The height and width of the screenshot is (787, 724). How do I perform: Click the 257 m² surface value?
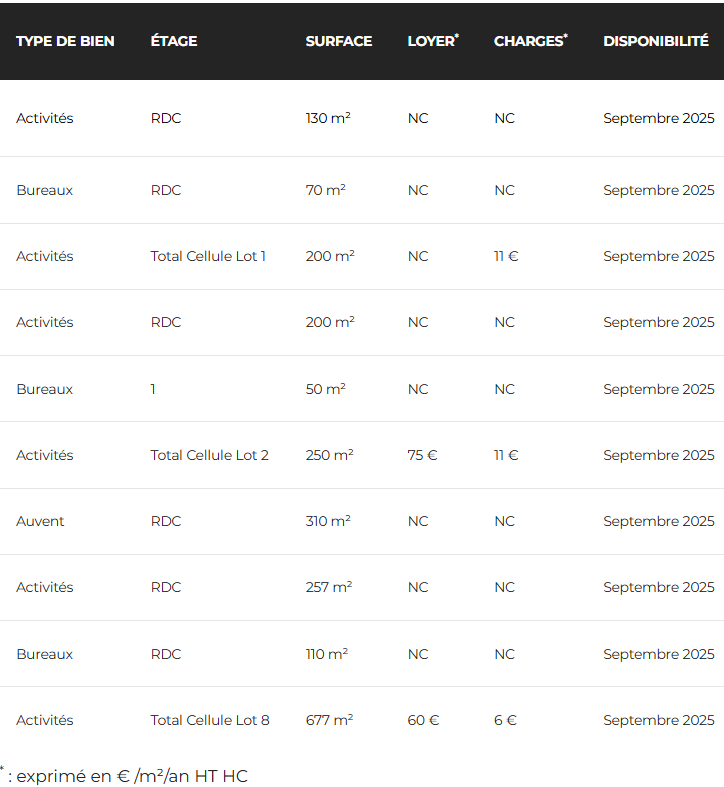click(x=329, y=587)
